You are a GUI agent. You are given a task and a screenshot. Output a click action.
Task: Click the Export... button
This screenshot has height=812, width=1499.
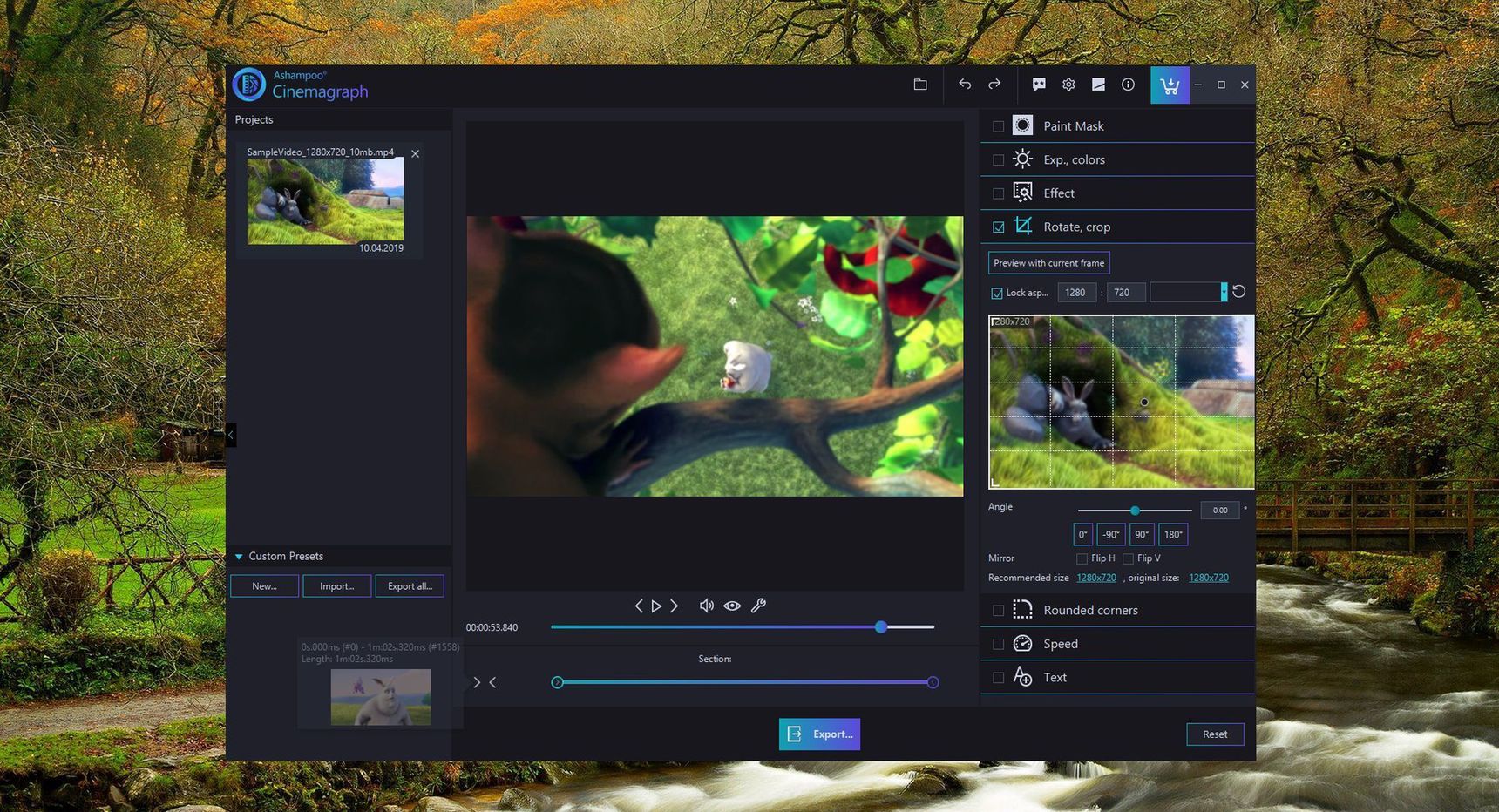(819, 734)
